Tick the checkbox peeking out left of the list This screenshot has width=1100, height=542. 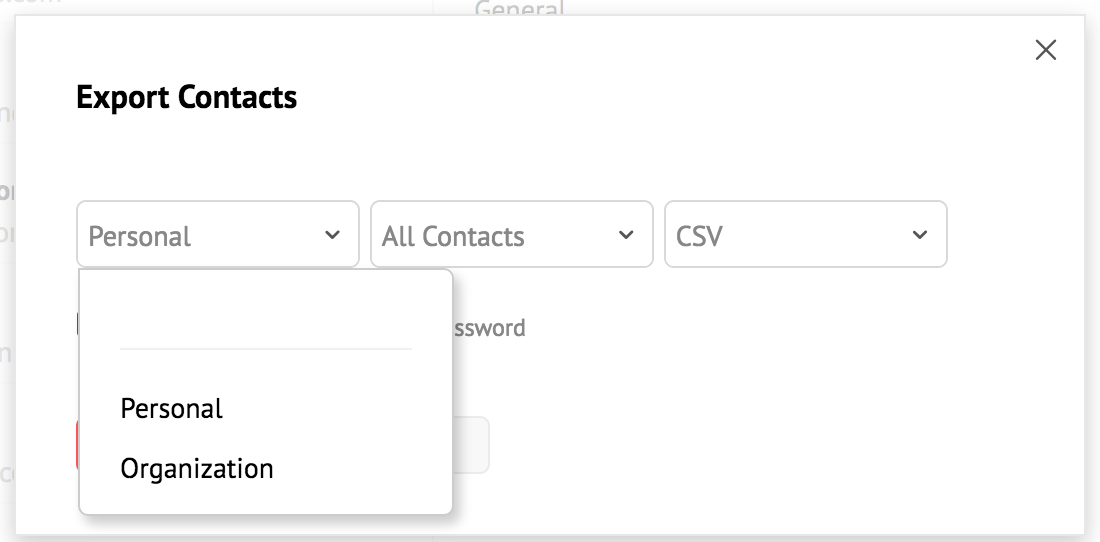[78, 324]
